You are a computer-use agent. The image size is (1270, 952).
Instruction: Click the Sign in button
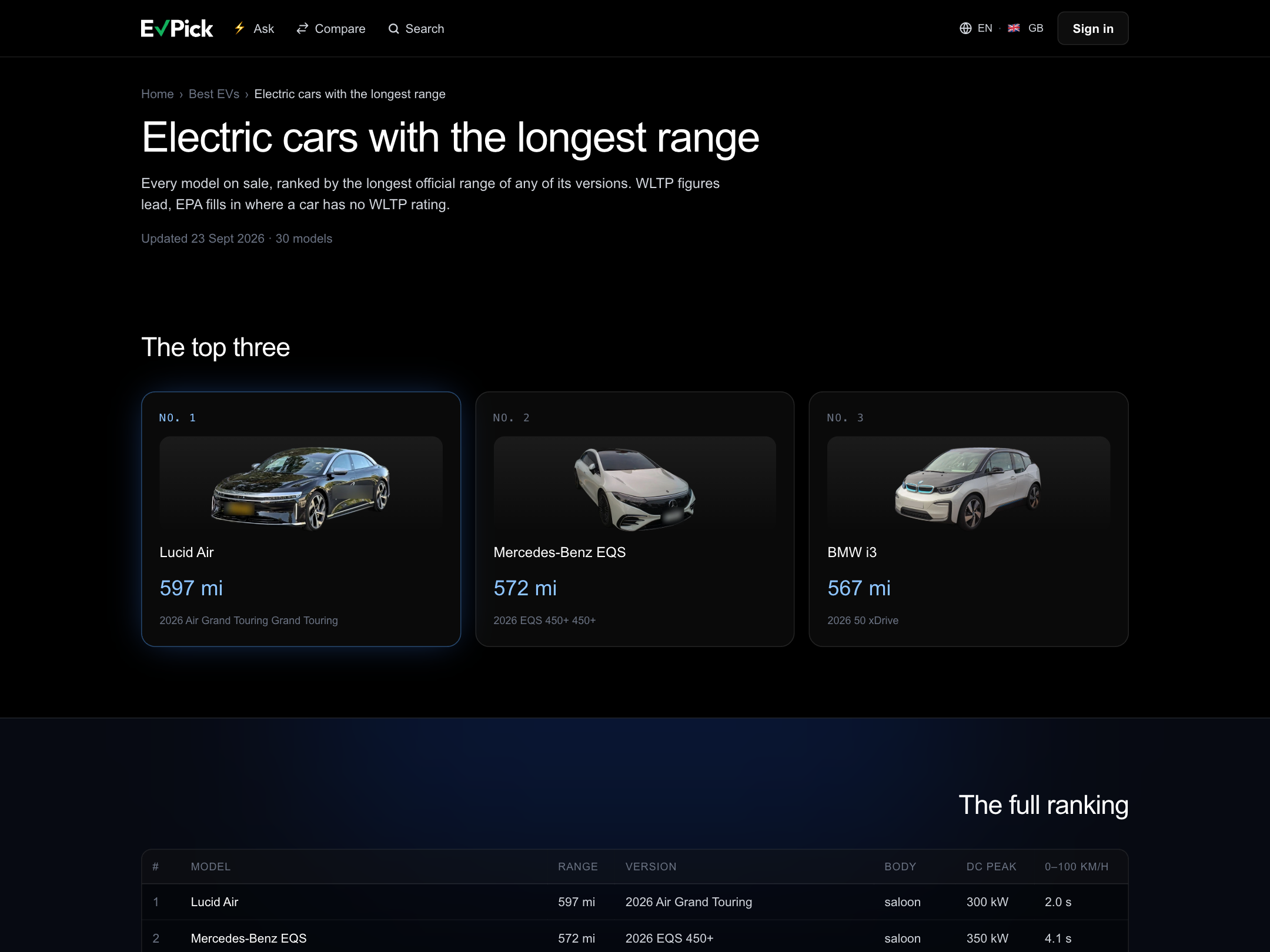pyautogui.click(x=1092, y=28)
